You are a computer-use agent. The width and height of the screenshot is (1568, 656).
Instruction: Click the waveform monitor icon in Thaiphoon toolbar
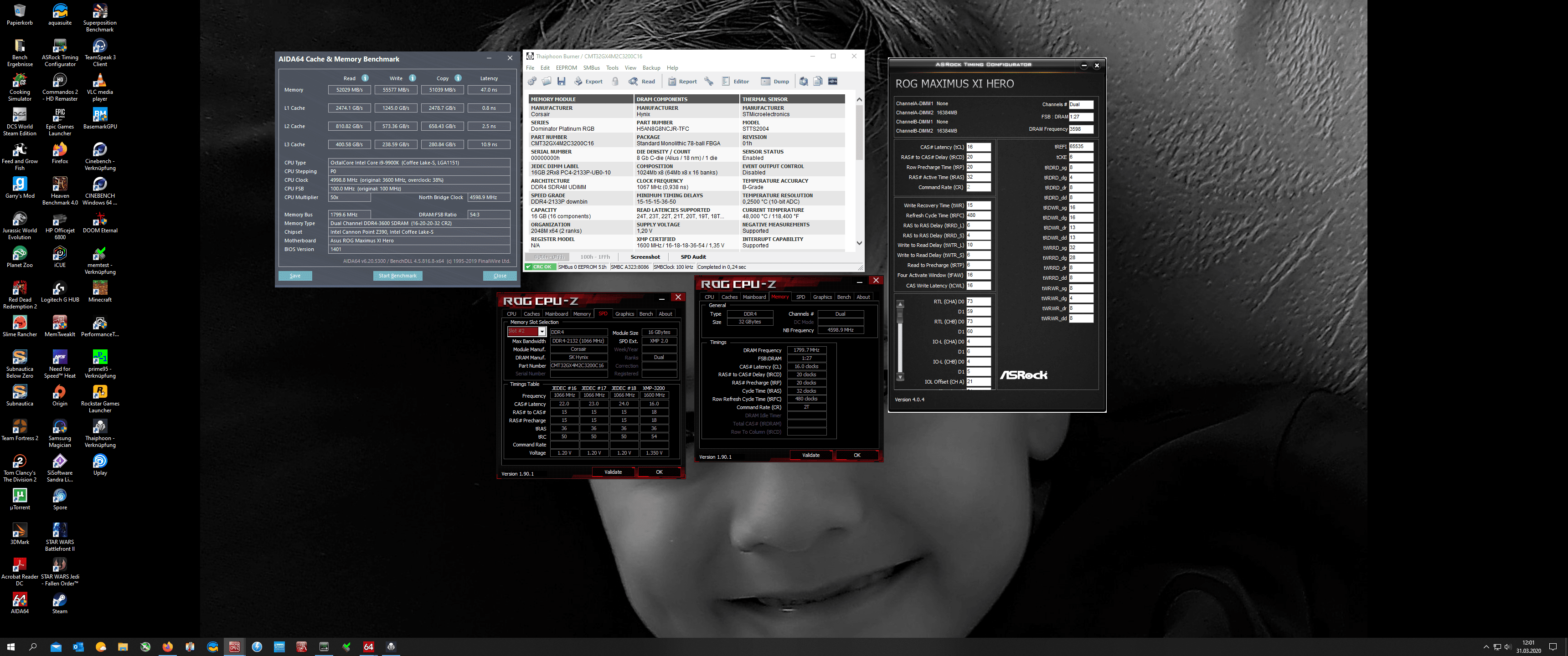[x=833, y=81]
